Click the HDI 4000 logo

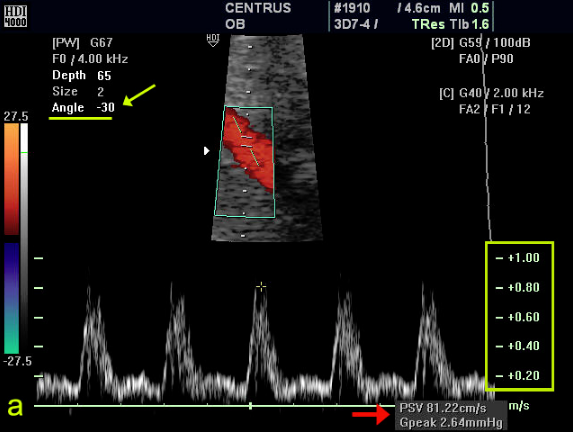click(x=15, y=16)
